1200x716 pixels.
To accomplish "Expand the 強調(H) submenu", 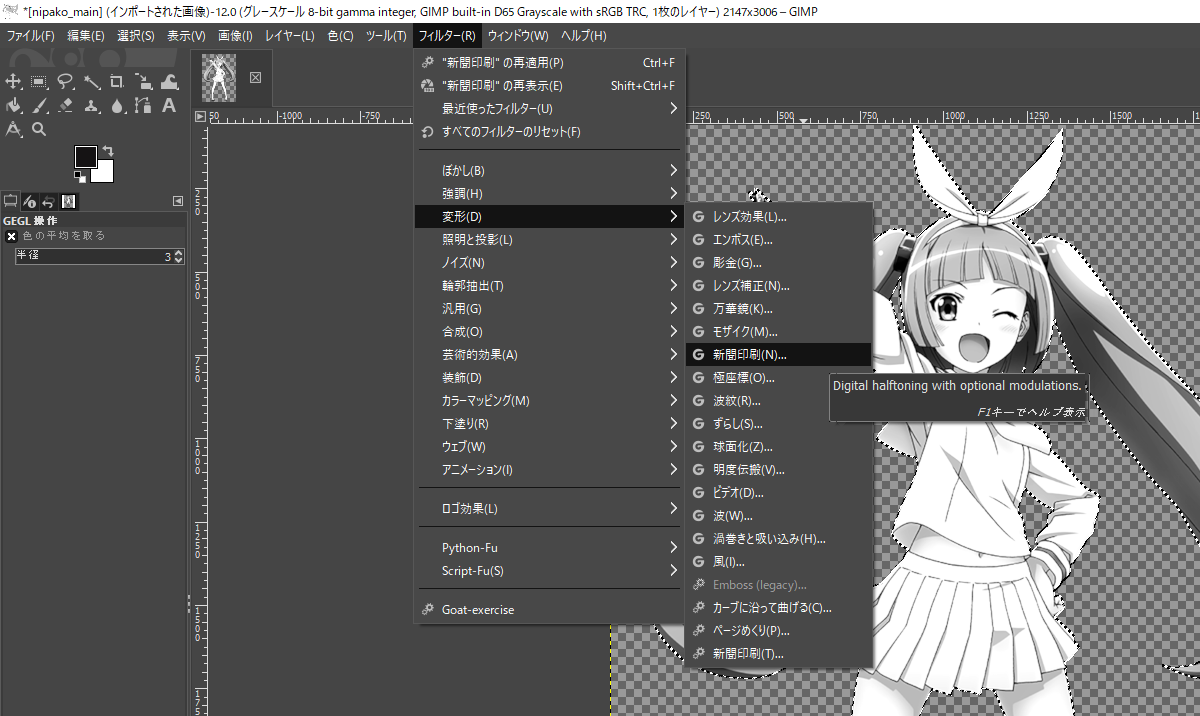I will [549, 194].
